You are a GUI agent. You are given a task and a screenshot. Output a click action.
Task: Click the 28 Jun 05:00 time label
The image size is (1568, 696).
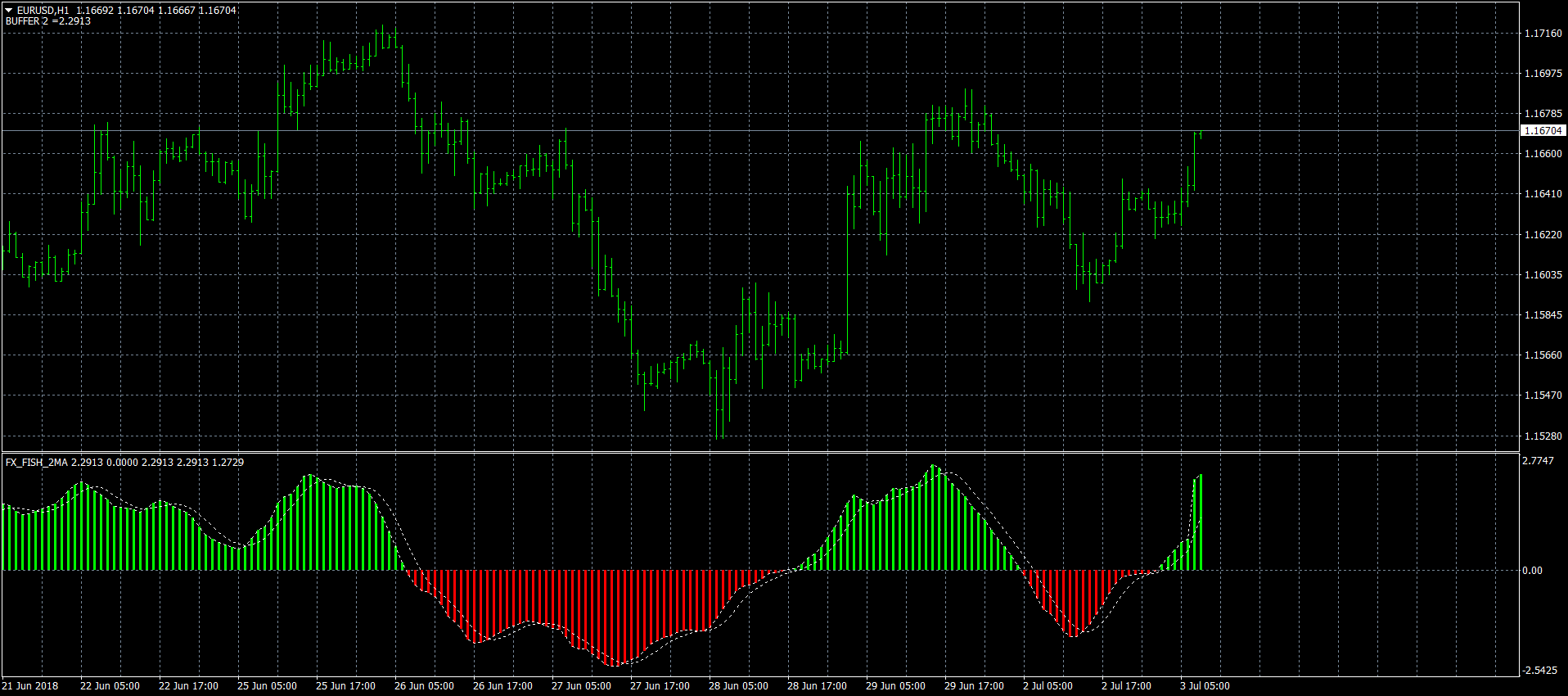pyautogui.click(x=738, y=686)
